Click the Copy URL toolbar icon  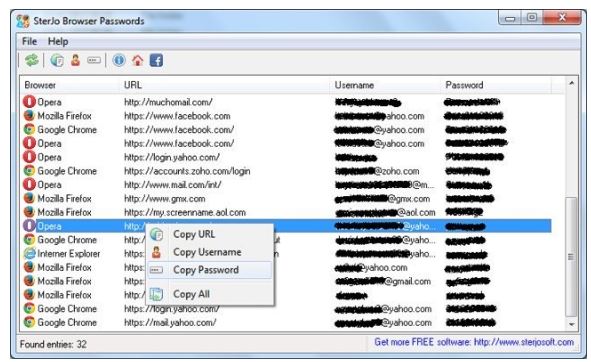[57, 60]
